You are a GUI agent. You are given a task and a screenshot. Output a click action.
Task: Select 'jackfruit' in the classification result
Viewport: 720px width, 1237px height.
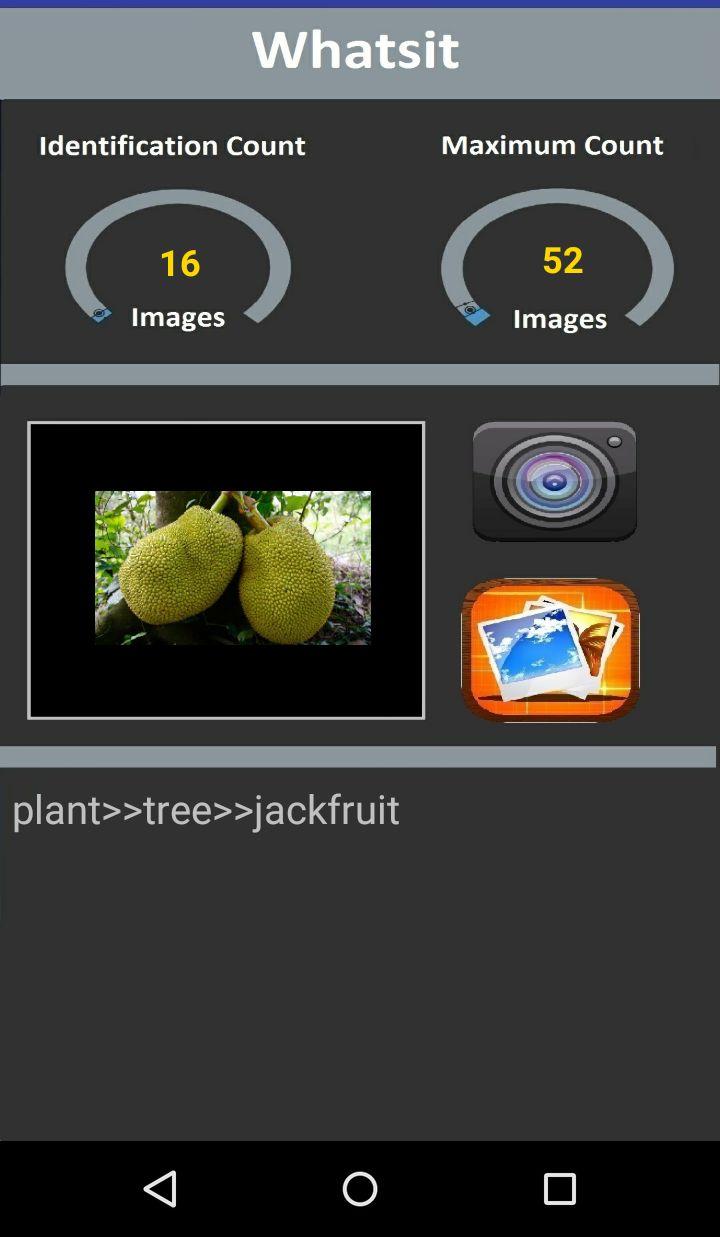coord(327,810)
